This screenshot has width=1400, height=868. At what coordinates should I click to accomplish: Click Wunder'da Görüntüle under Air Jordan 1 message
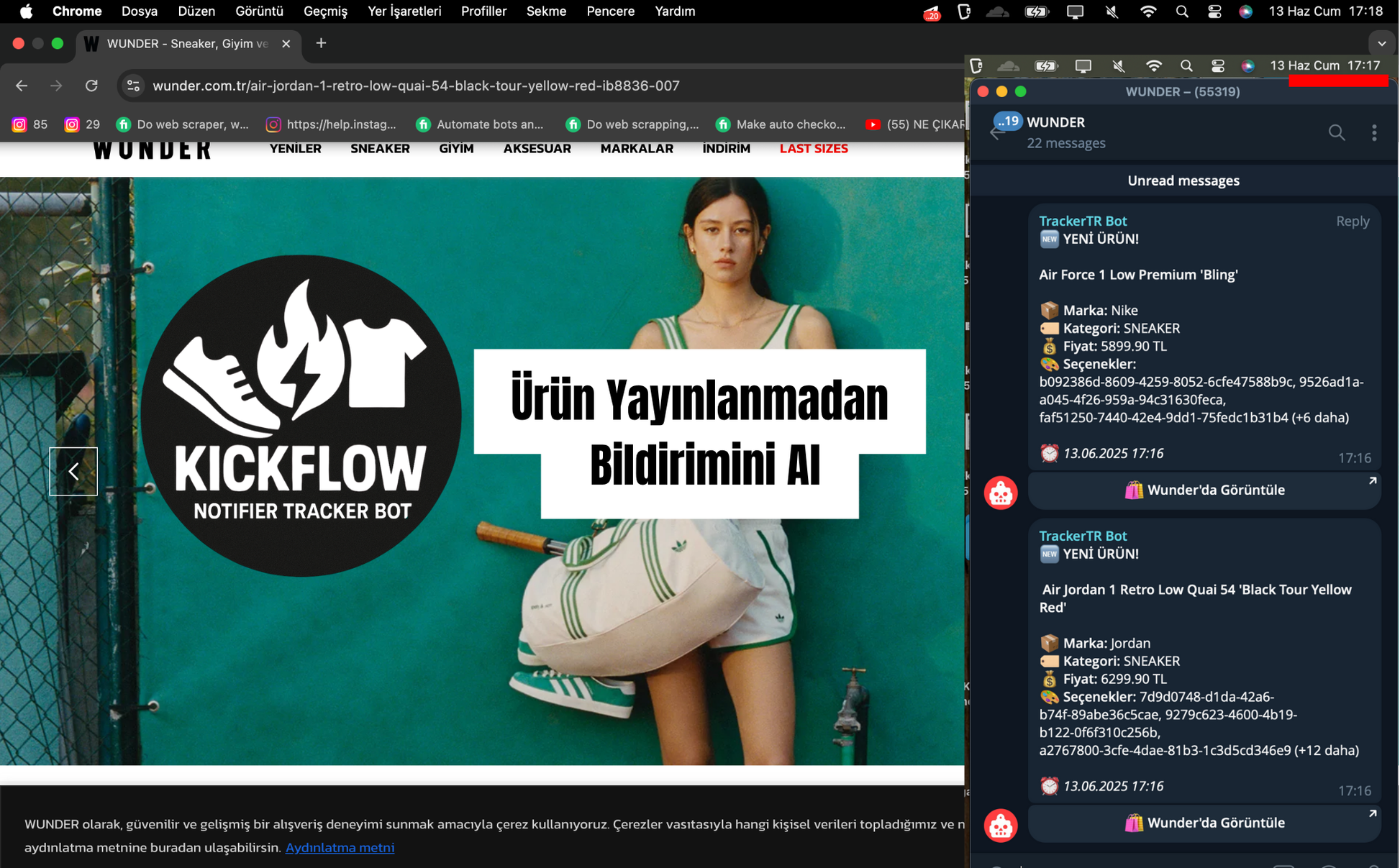1204,823
